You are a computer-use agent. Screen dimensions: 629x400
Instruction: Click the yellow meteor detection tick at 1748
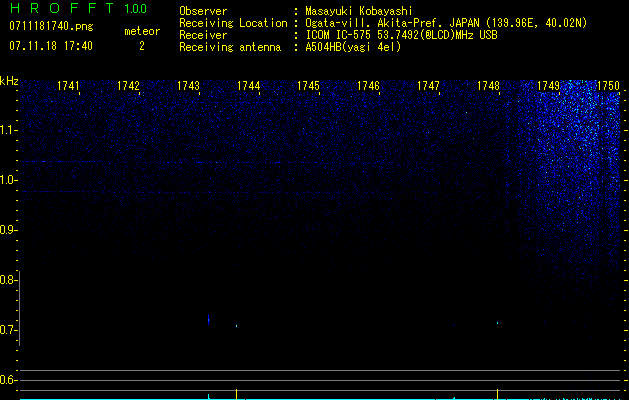point(497,394)
